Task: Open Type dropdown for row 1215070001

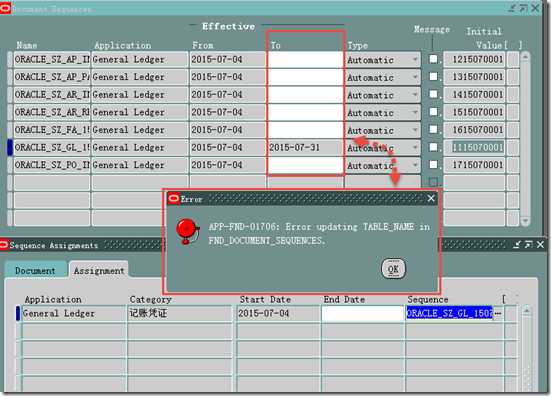Action: point(415,59)
